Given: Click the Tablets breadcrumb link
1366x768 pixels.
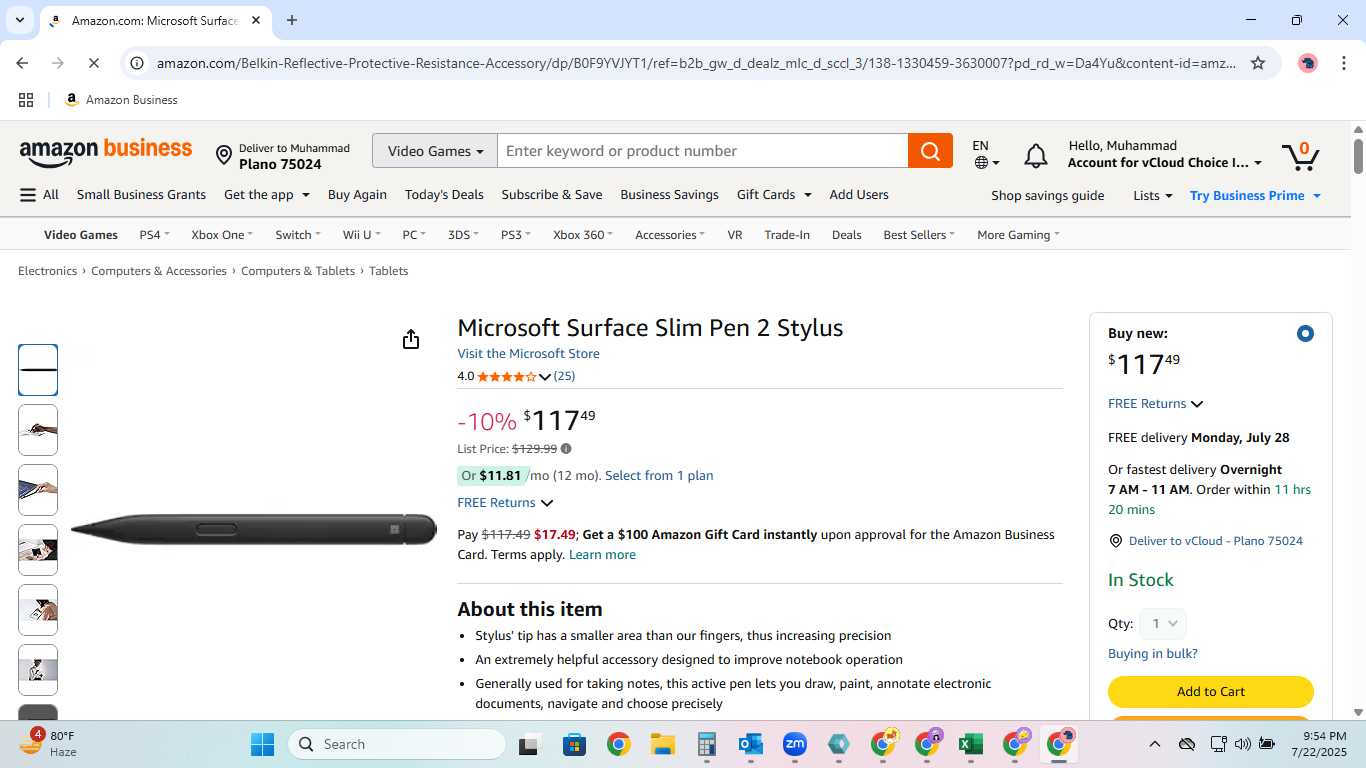Looking at the screenshot, I should (388, 271).
